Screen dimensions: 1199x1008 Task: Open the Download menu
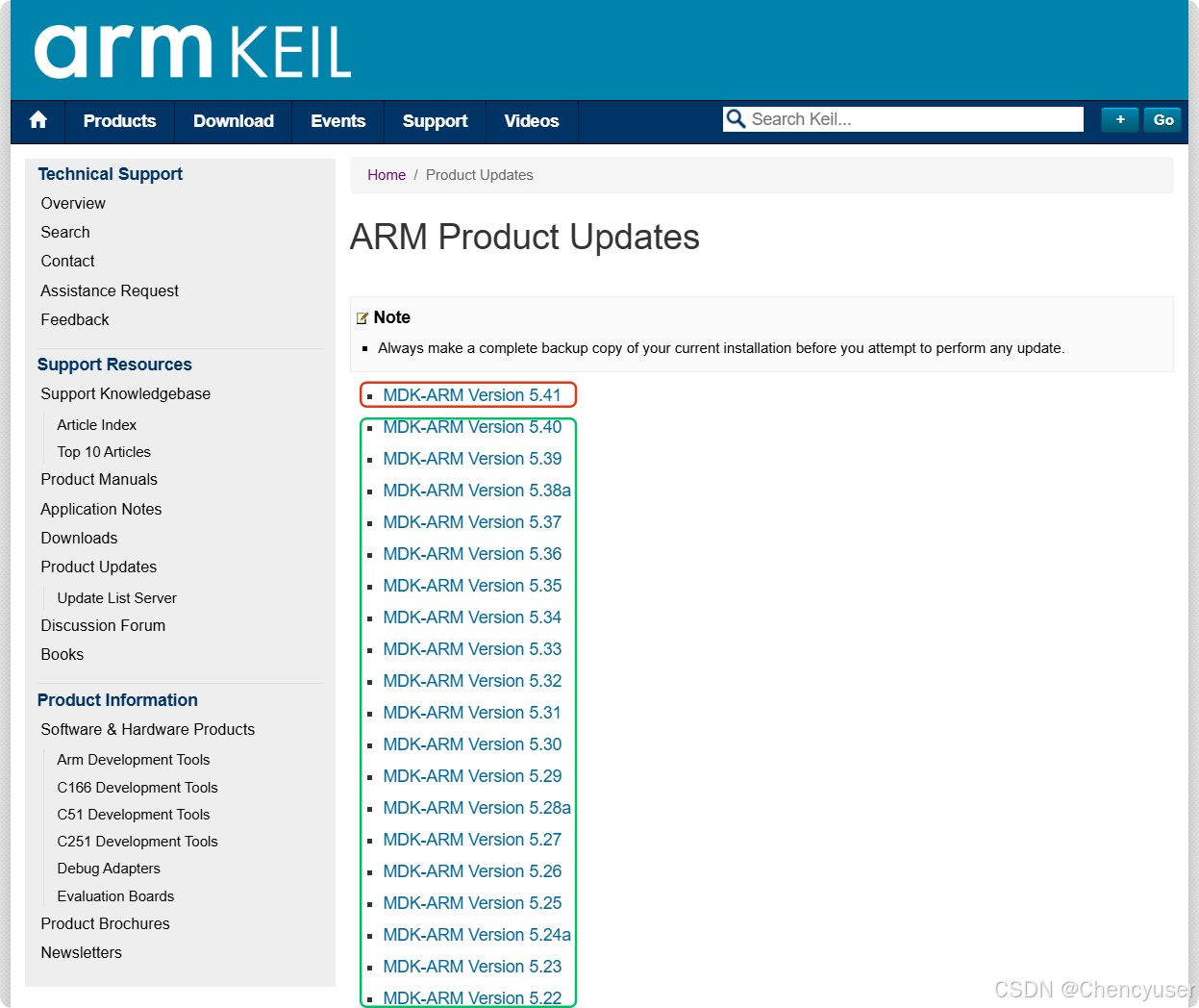click(234, 121)
